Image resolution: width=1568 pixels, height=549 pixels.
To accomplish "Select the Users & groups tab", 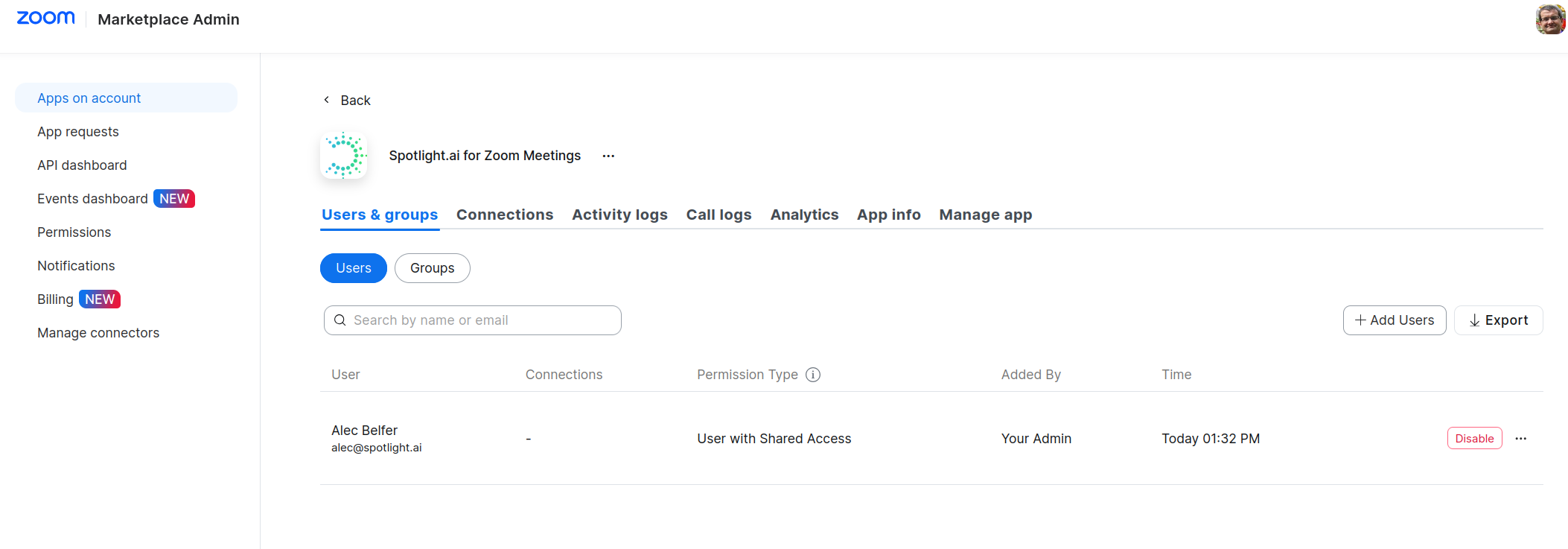I will (380, 215).
